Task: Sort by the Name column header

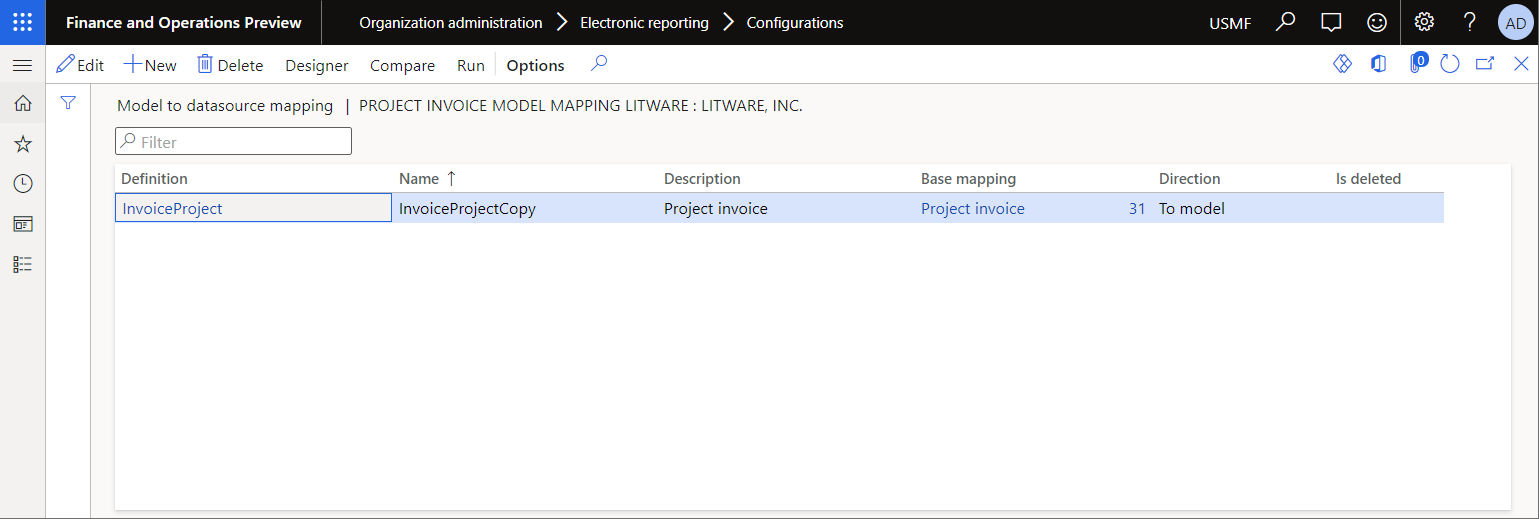Action: click(419, 179)
